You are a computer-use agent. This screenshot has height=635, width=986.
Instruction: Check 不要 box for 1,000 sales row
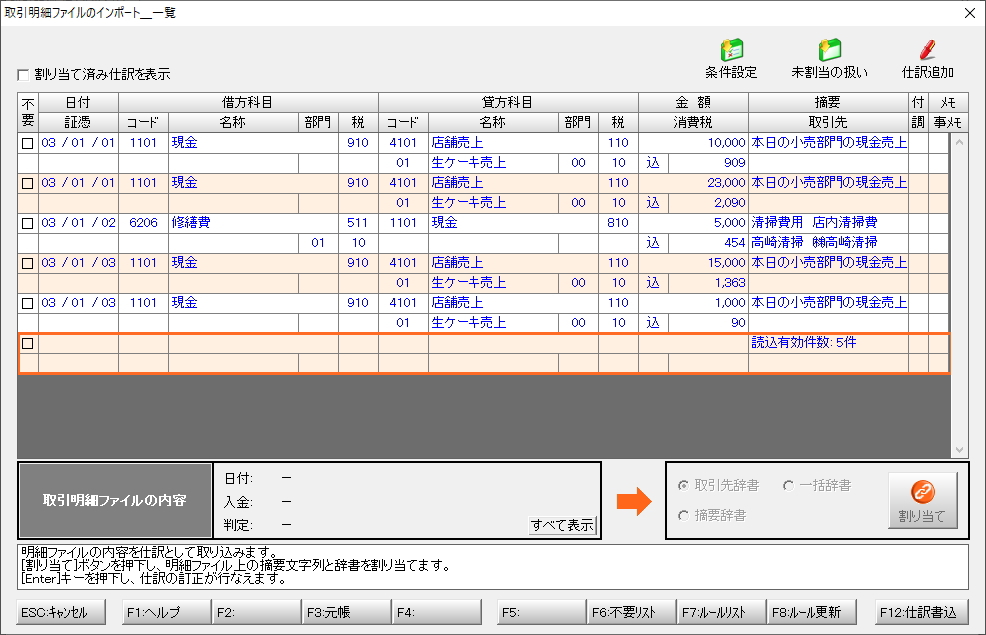28,303
